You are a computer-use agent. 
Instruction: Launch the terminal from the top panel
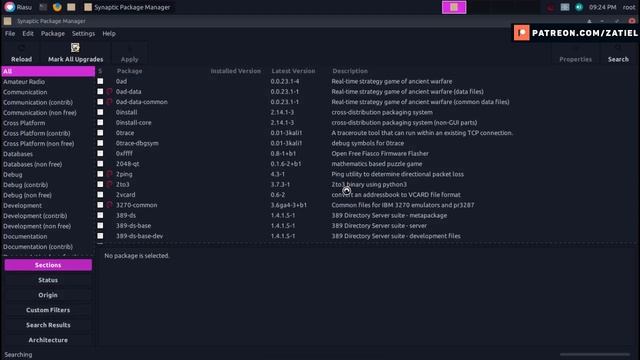coord(43,7)
